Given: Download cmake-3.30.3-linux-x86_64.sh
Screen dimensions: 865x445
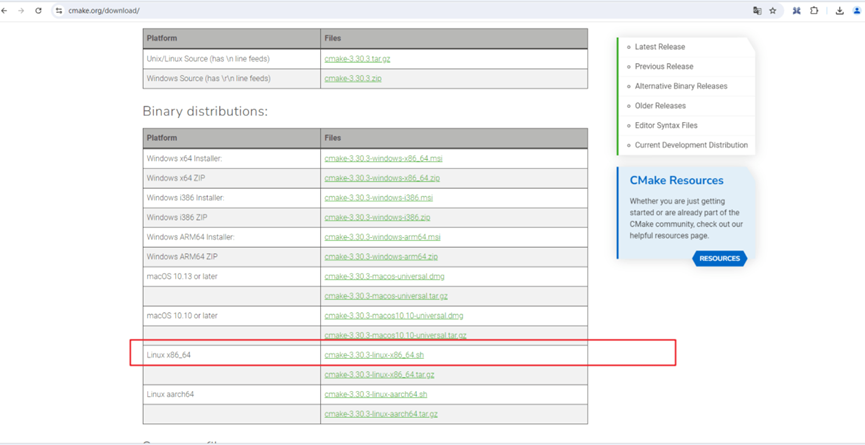Looking at the screenshot, I should tap(374, 355).
